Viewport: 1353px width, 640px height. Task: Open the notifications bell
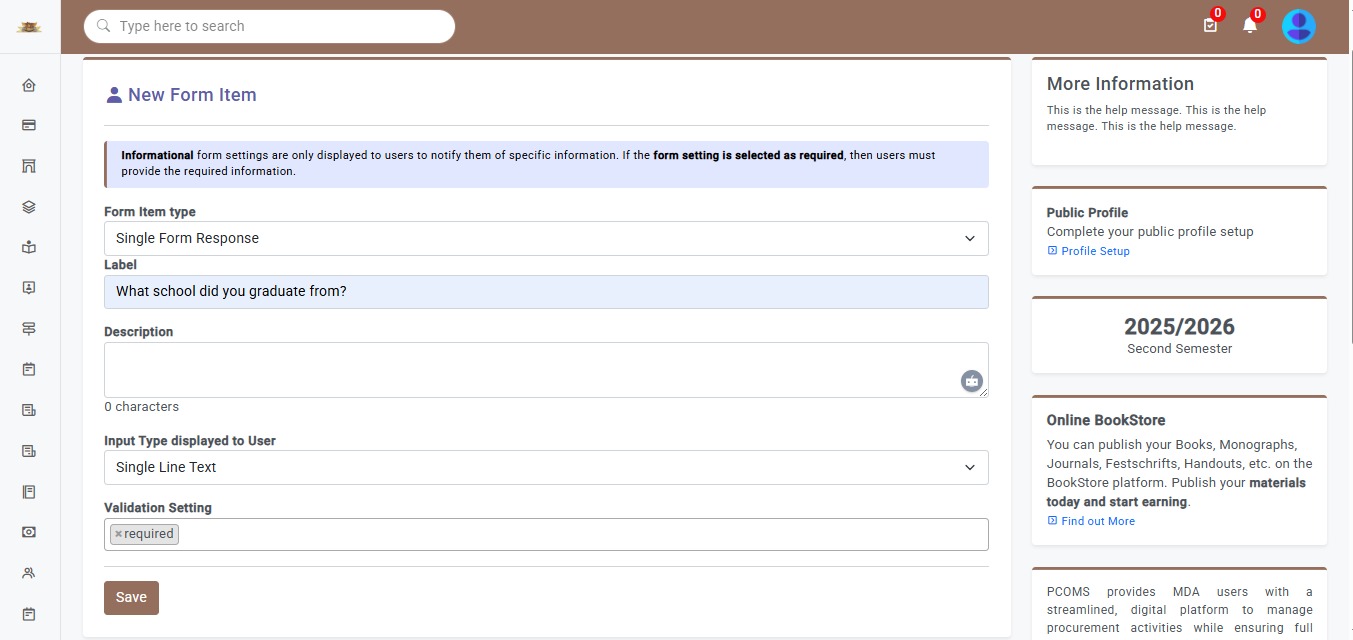click(x=1249, y=26)
